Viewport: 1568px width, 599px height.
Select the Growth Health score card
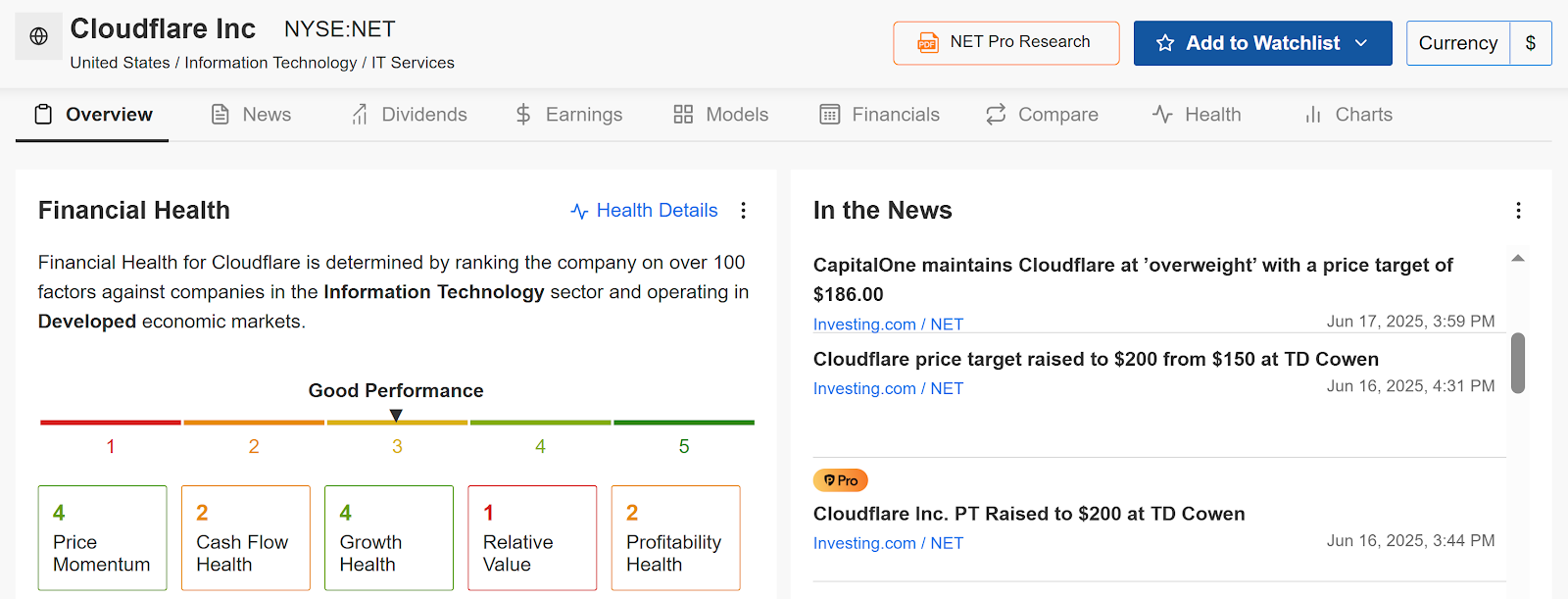pyautogui.click(x=389, y=538)
